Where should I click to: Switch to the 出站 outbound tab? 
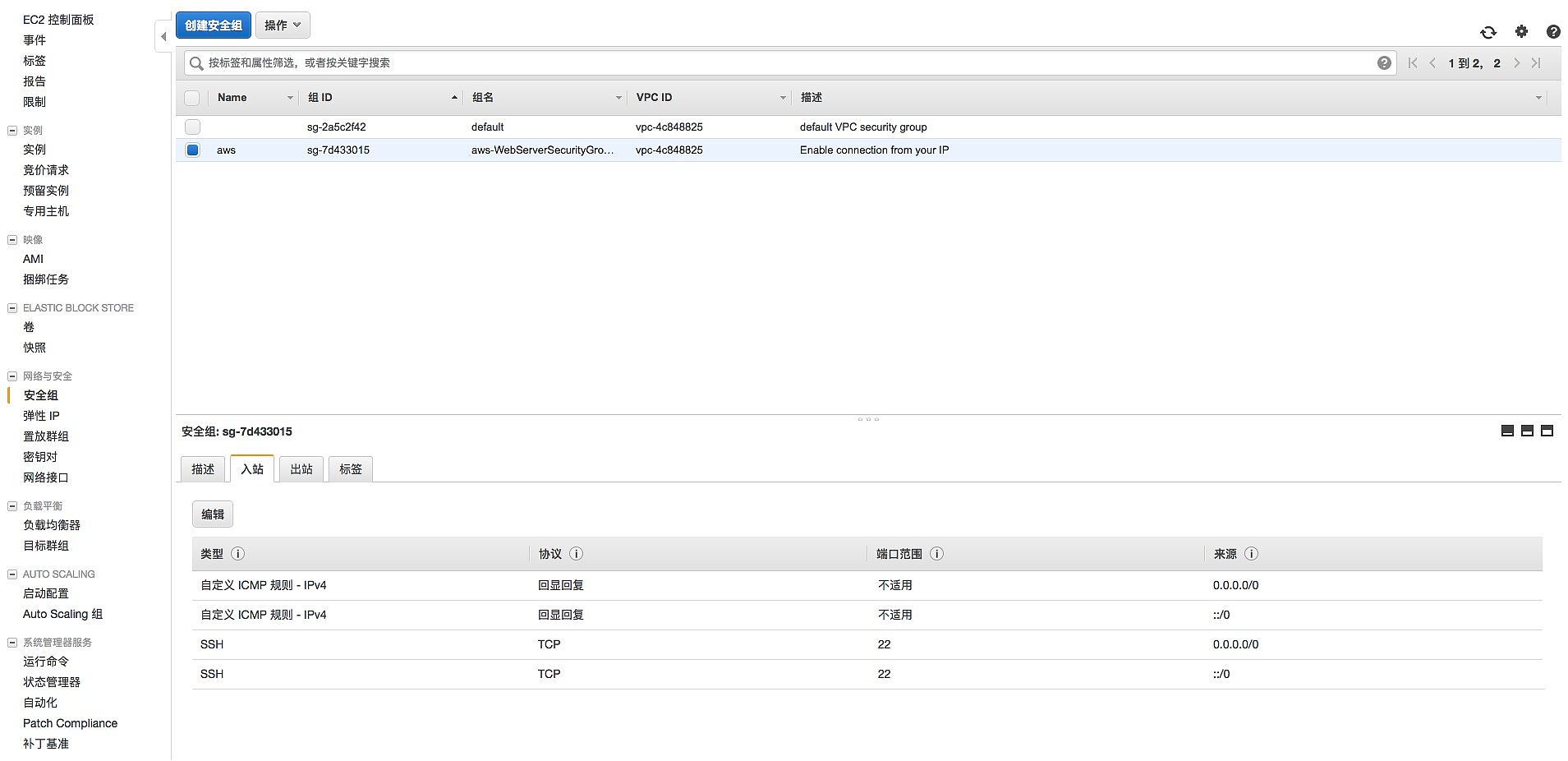coord(301,469)
